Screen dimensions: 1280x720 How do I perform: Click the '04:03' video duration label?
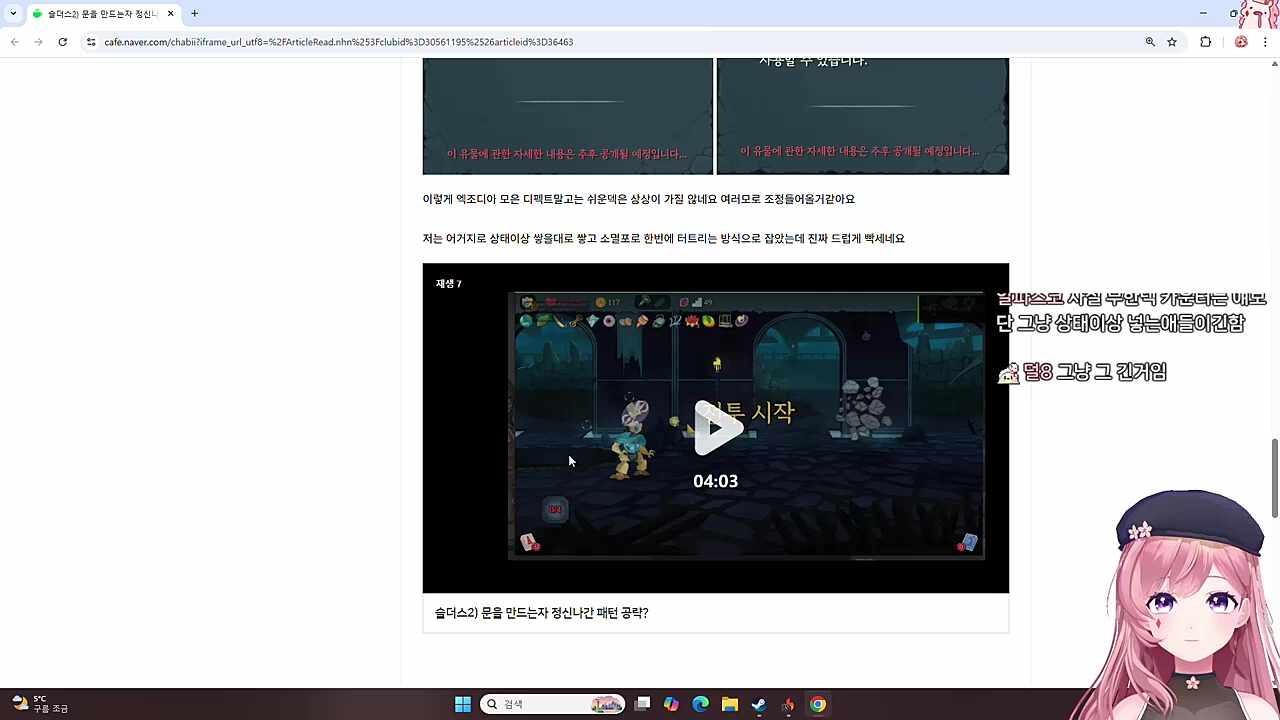[x=716, y=481]
